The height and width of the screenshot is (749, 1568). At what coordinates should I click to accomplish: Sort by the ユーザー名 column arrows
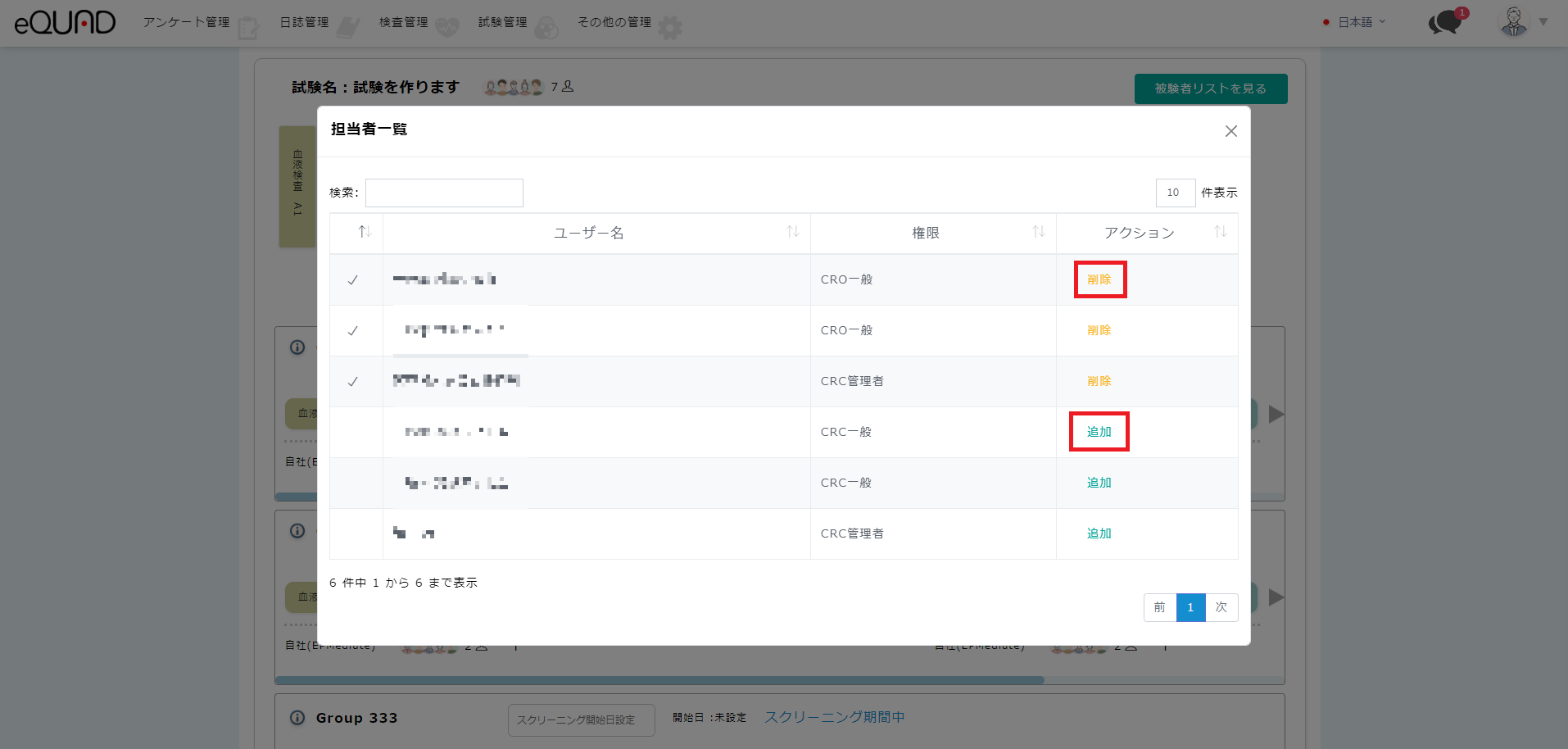[792, 232]
